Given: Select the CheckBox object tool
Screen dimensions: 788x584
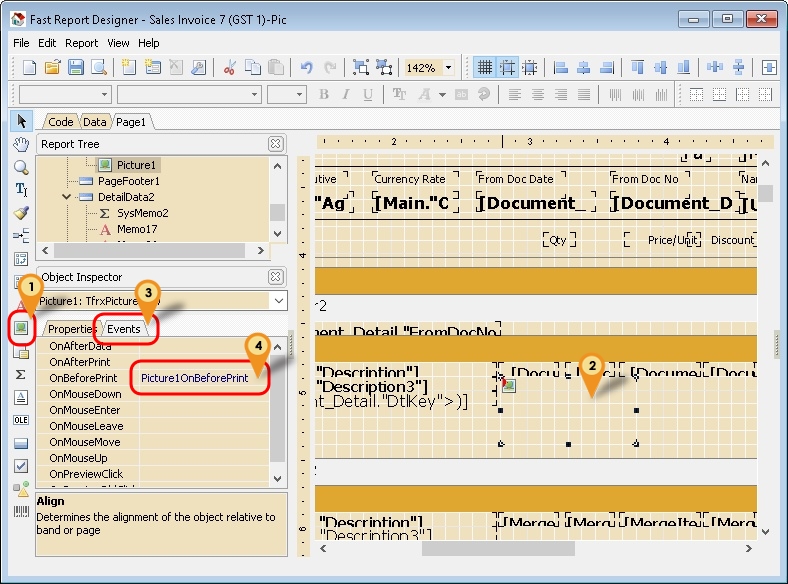Looking at the screenshot, I should (21, 466).
